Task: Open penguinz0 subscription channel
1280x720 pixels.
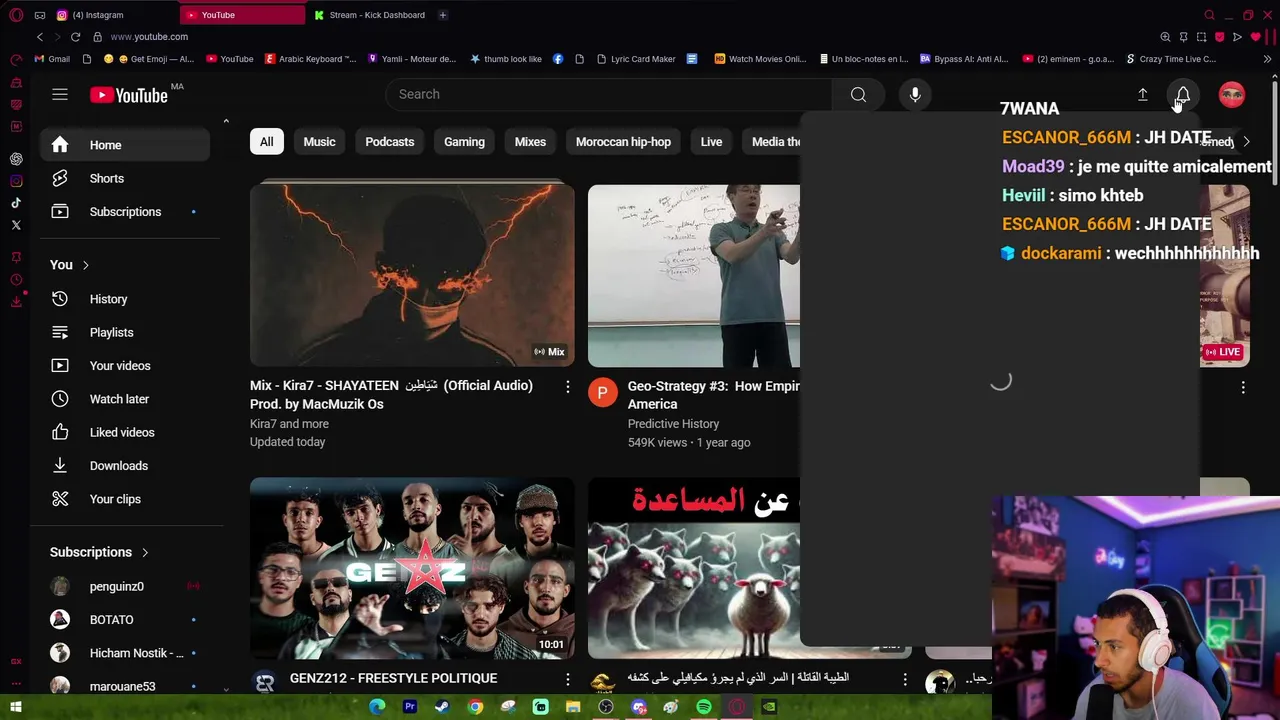Action: 125,587
